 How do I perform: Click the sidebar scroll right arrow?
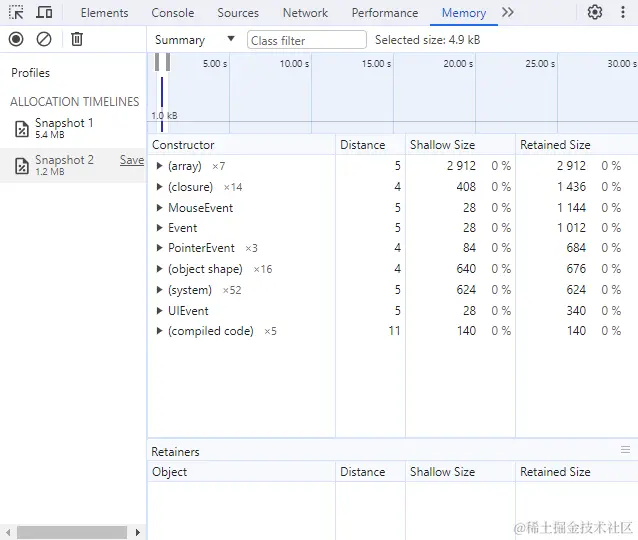[x=138, y=532]
